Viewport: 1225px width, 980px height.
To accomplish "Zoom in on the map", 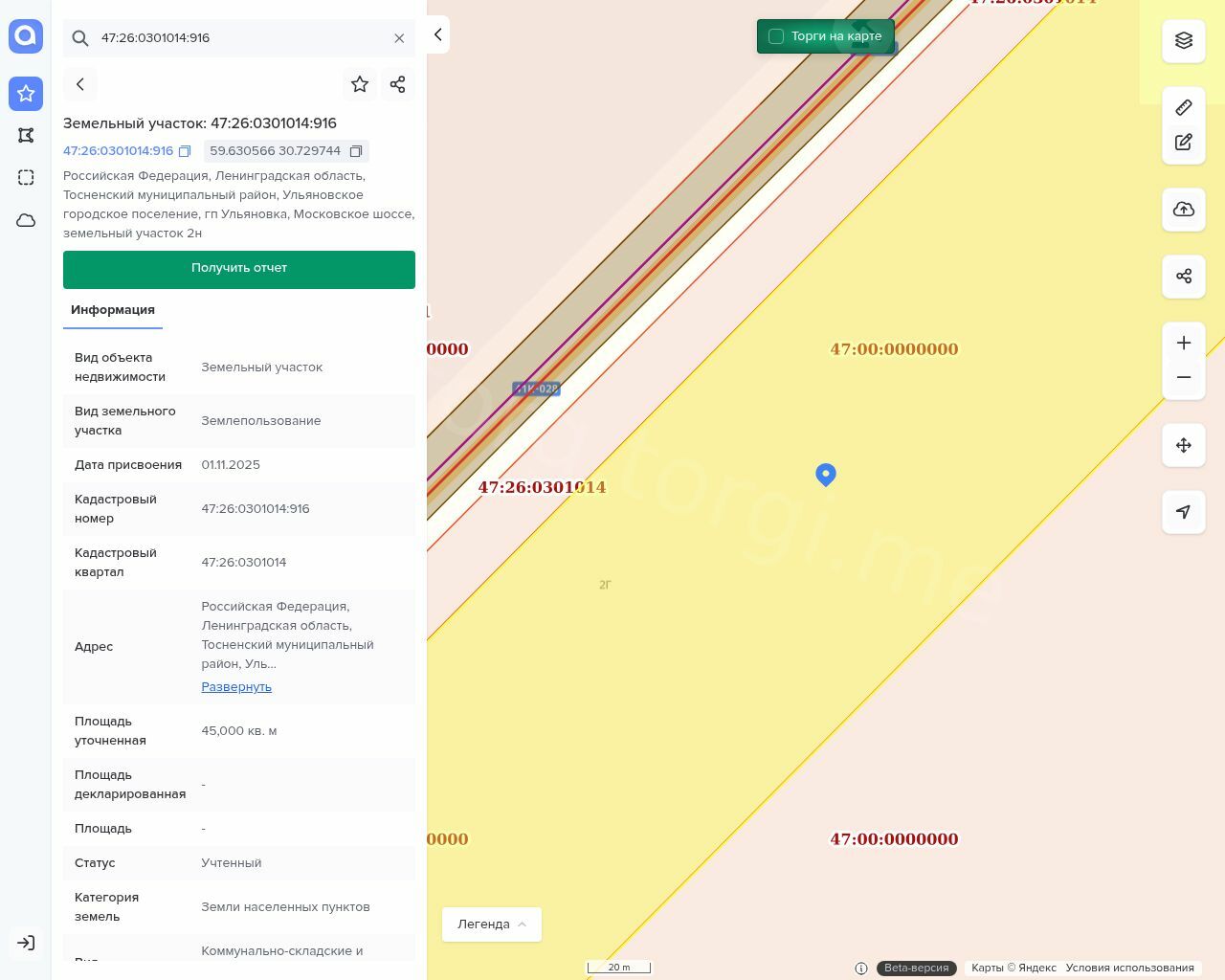I will coord(1184,343).
